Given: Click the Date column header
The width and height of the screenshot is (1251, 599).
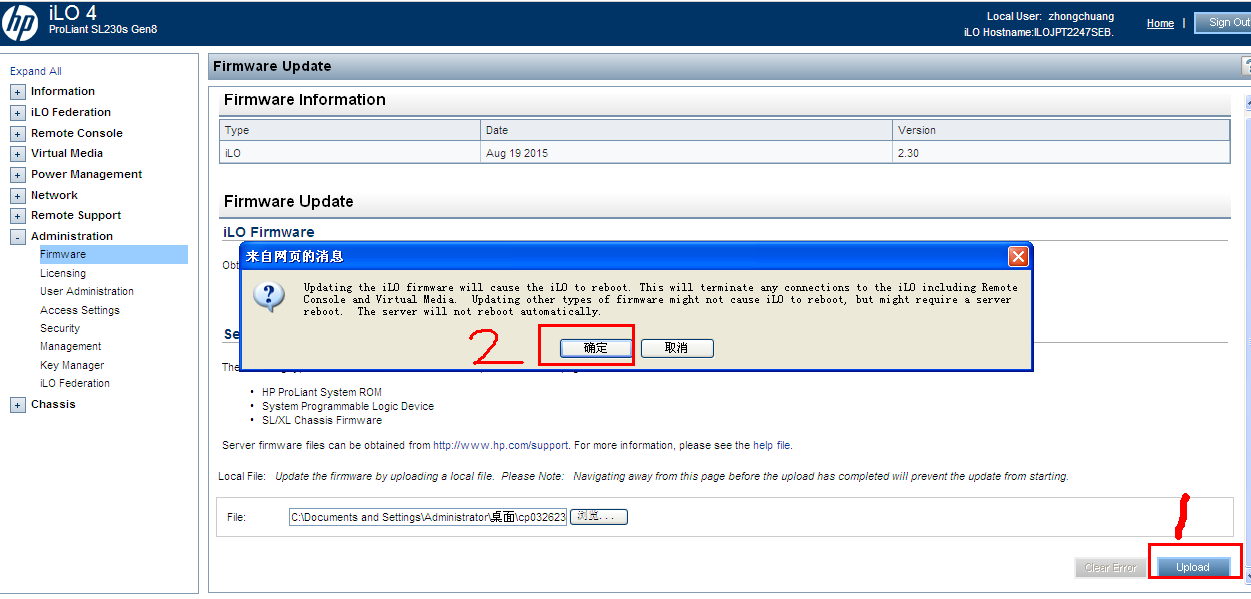Looking at the screenshot, I should click(686, 130).
